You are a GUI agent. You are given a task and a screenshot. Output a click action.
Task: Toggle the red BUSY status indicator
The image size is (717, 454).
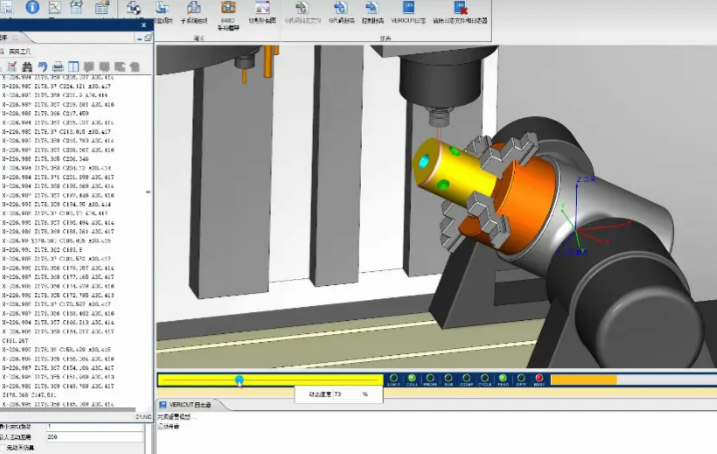pyautogui.click(x=539, y=379)
